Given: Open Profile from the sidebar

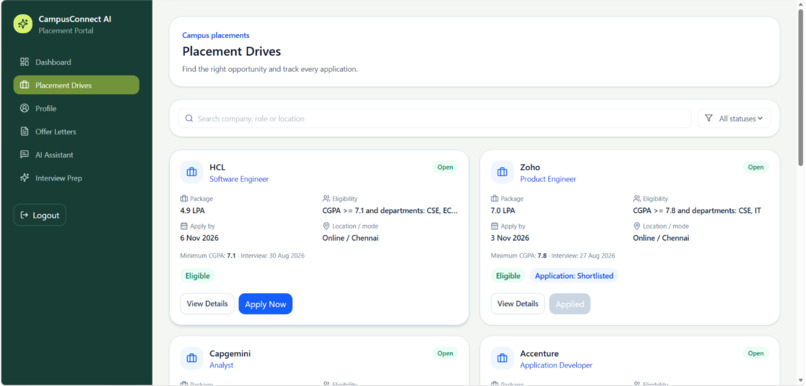Looking at the screenshot, I should (x=76, y=108).
